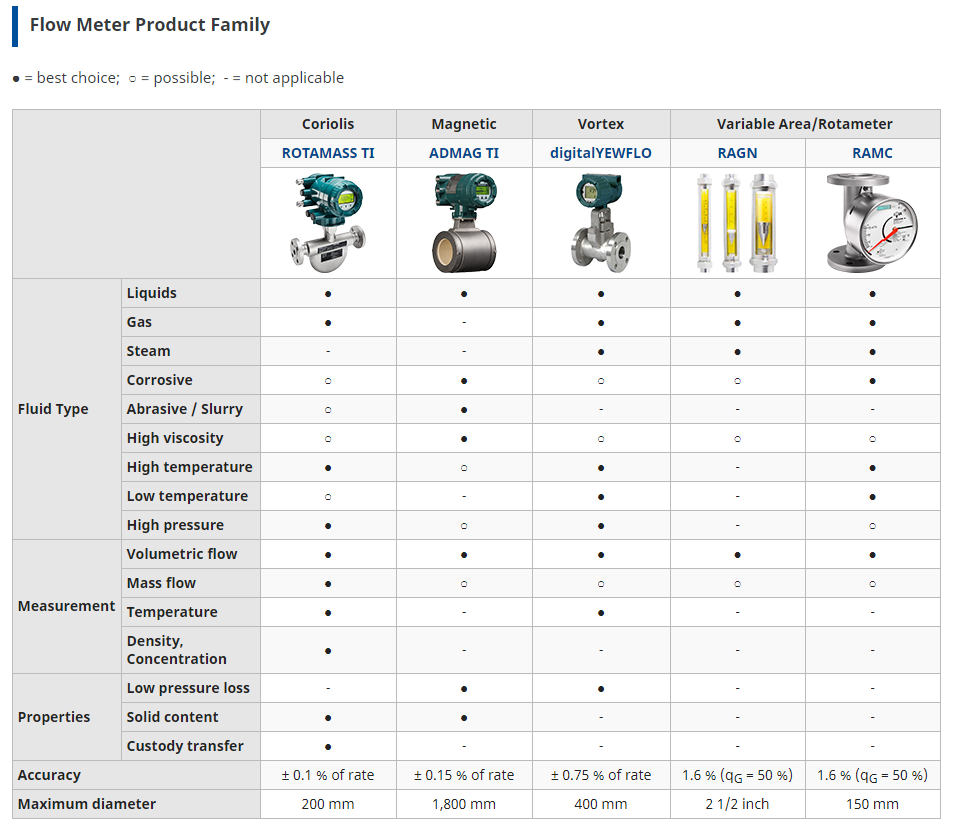
Task: Click the 2 1/2 inch diameter value
Action: (x=737, y=804)
